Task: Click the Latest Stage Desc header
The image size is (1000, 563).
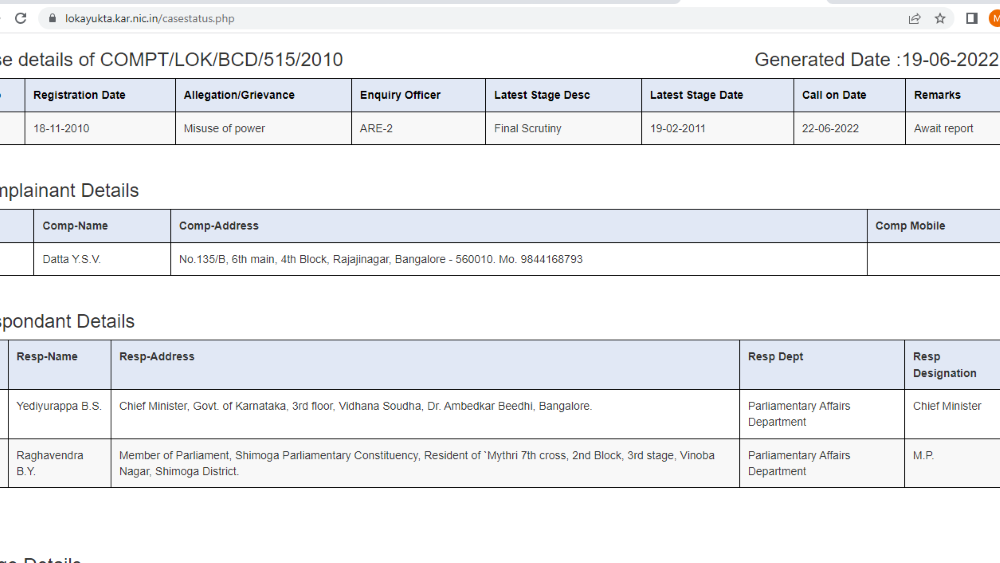Action: tap(542, 95)
